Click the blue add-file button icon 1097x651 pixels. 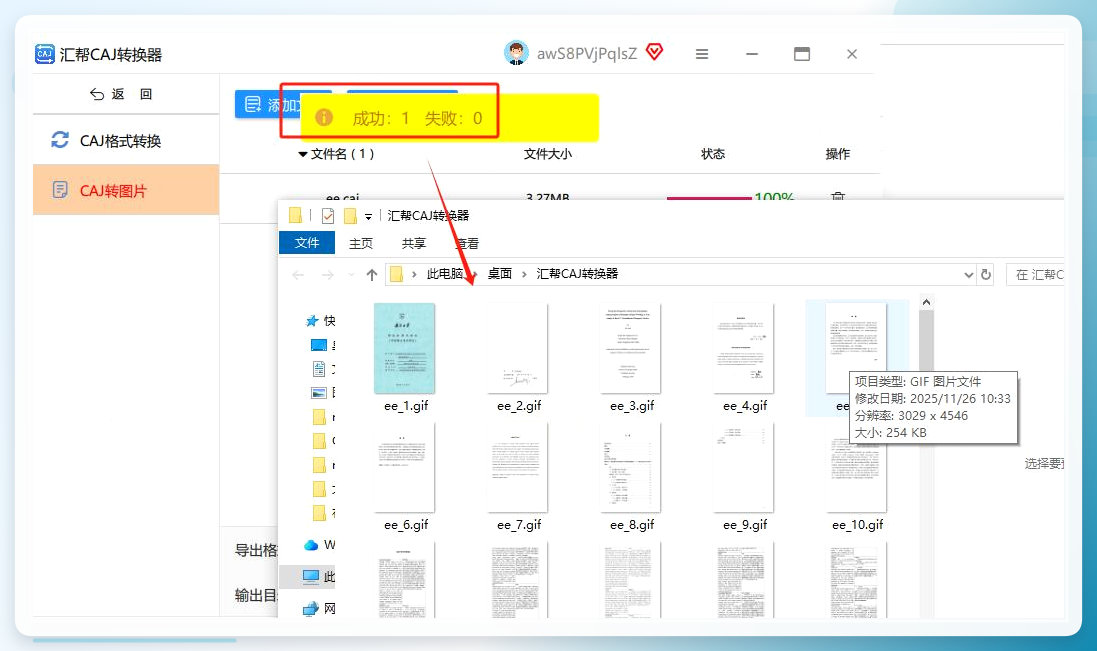[253, 105]
